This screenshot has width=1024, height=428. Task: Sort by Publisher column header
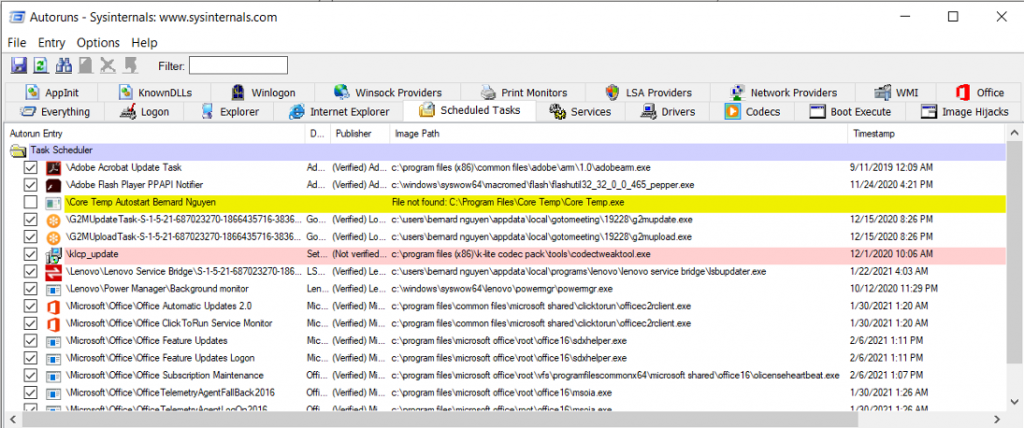360,133
